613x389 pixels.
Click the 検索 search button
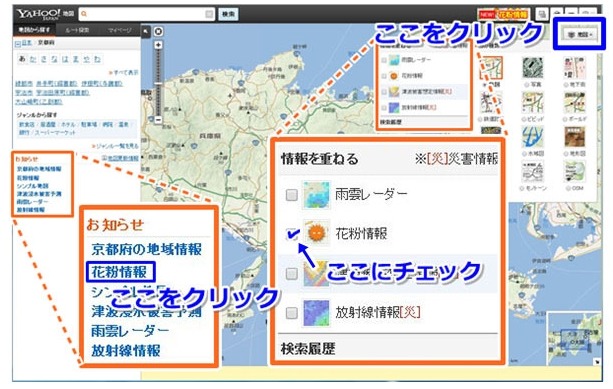point(228,14)
